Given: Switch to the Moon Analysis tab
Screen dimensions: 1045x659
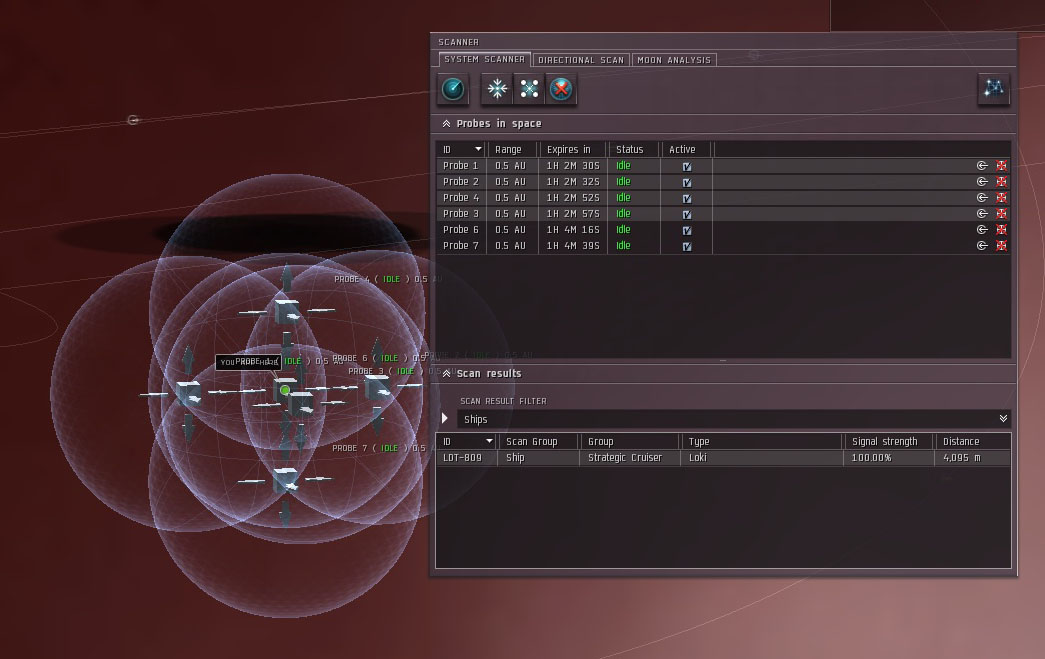Looking at the screenshot, I should pyautogui.click(x=674, y=60).
